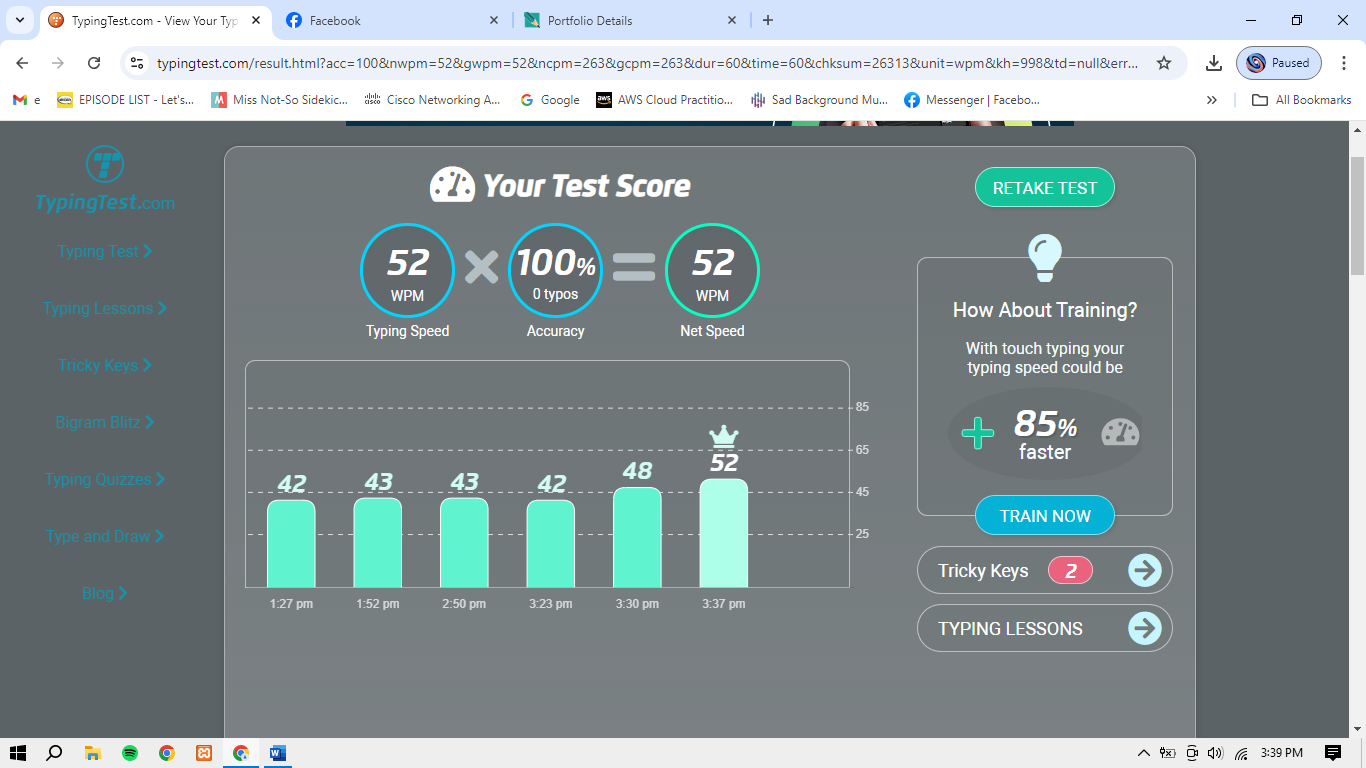Bookmark this page with the star icon
The height and width of the screenshot is (768, 1366).
(1164, 63)
